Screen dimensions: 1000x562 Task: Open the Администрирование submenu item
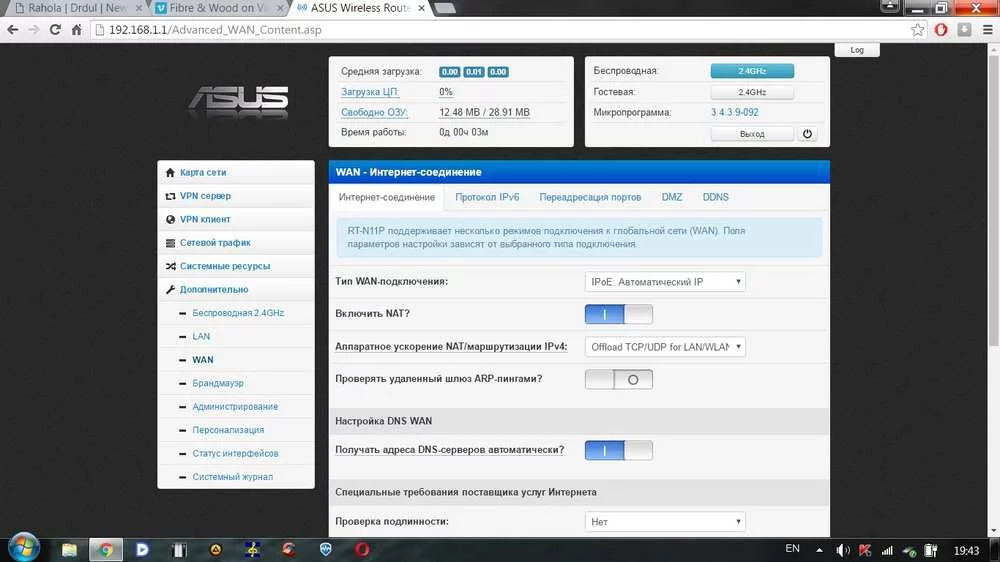click(x=236, y=406)
